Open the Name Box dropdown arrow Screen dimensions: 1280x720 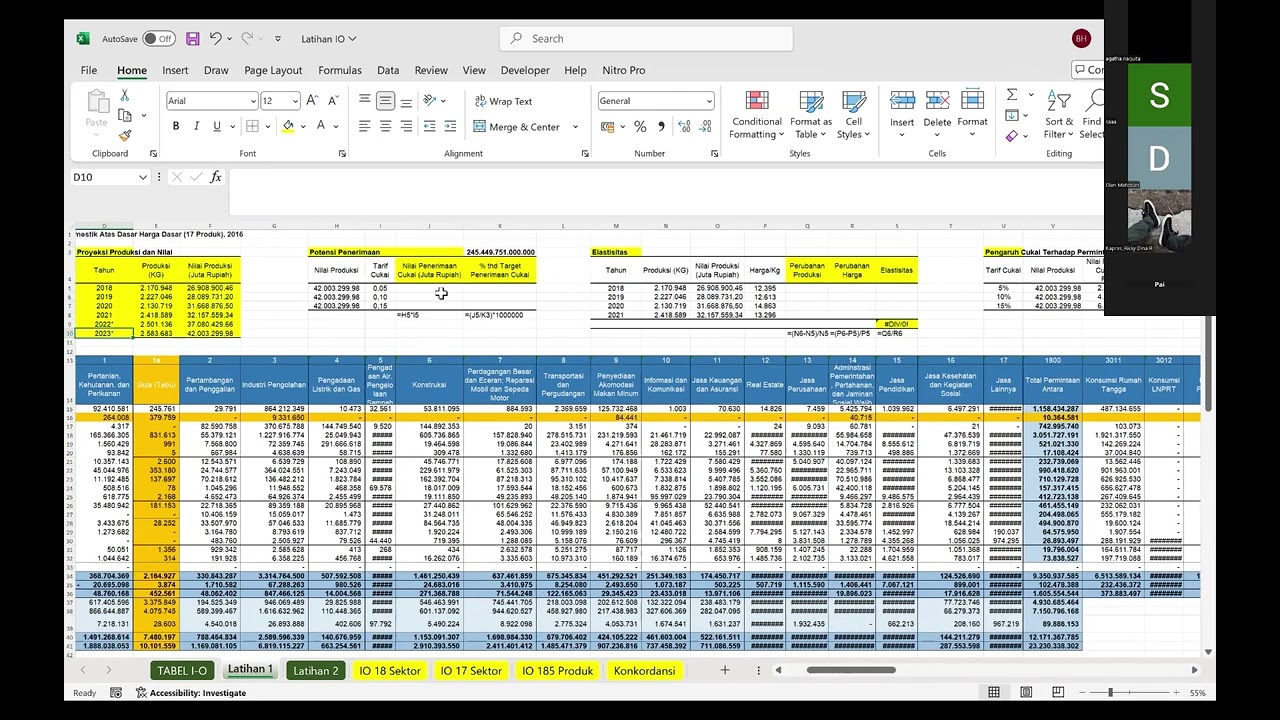tap(143, 177)
